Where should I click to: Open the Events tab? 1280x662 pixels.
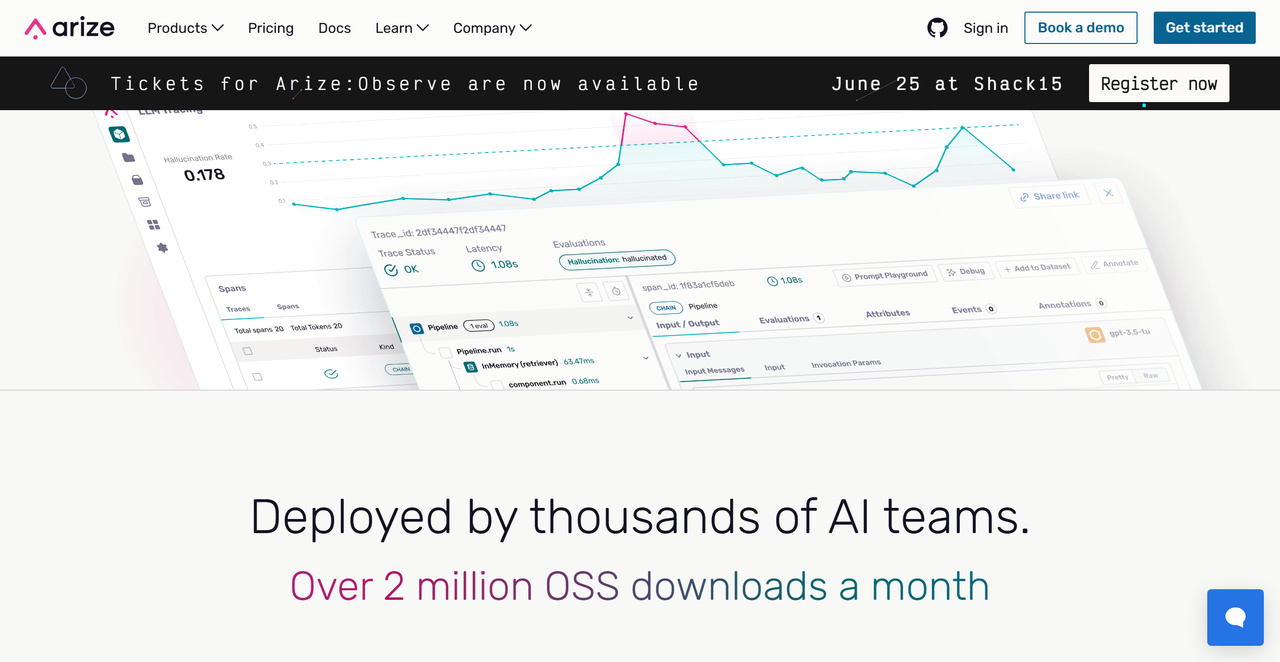click(973, 309)
